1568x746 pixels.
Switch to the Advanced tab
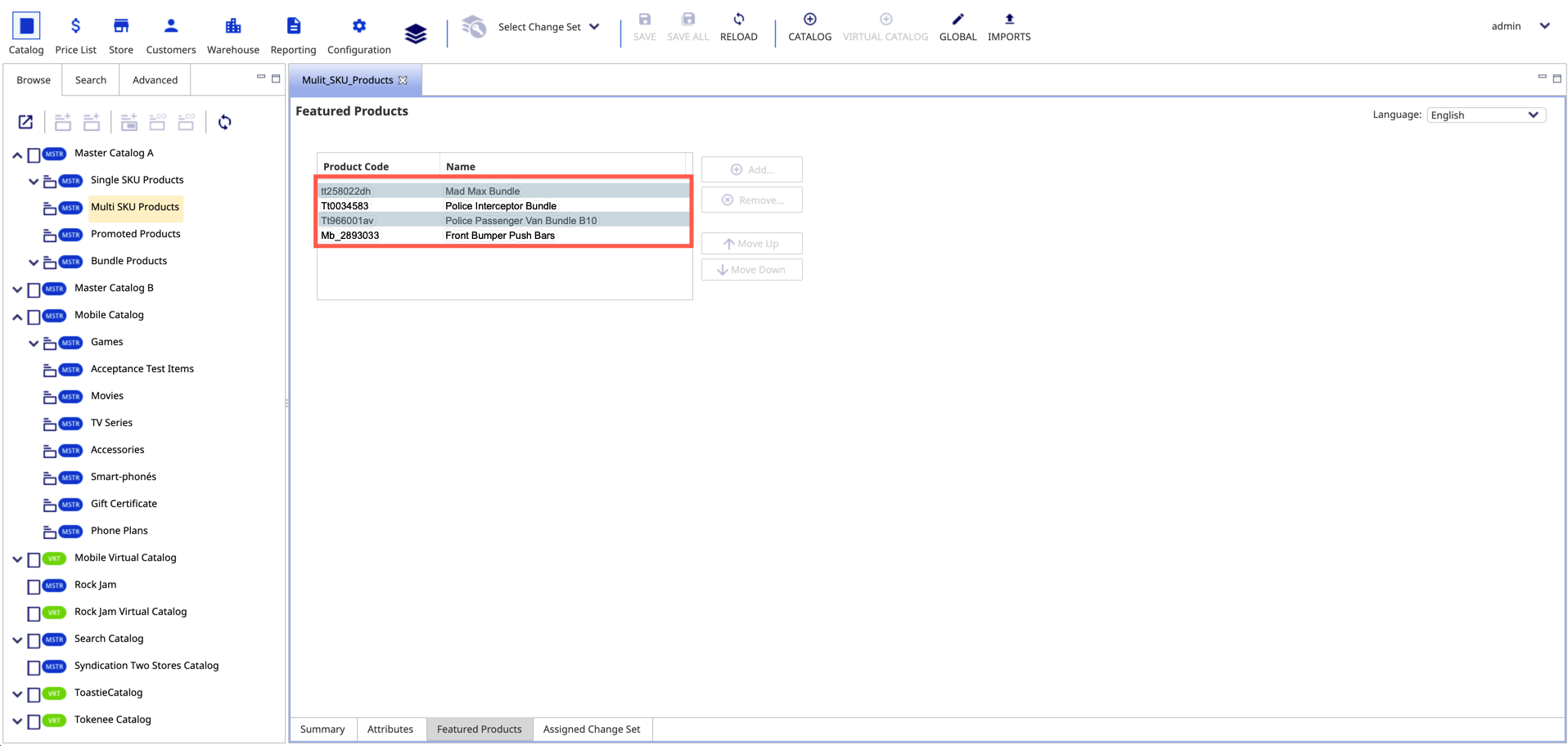155,80
